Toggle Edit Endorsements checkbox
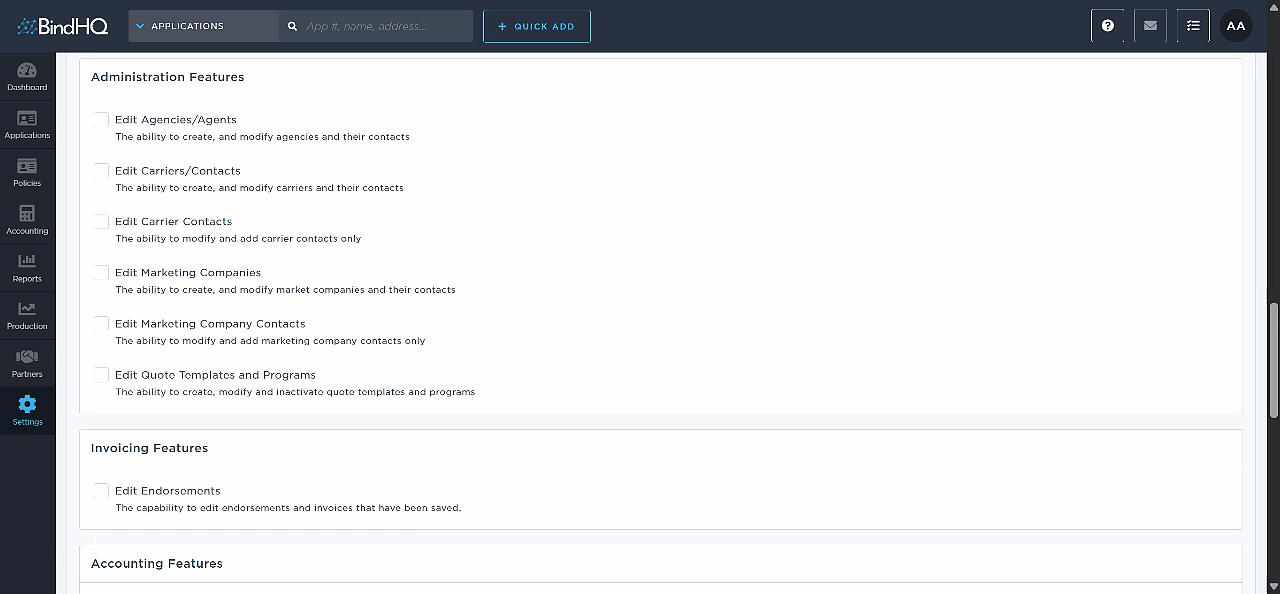 tap(101, 491)
